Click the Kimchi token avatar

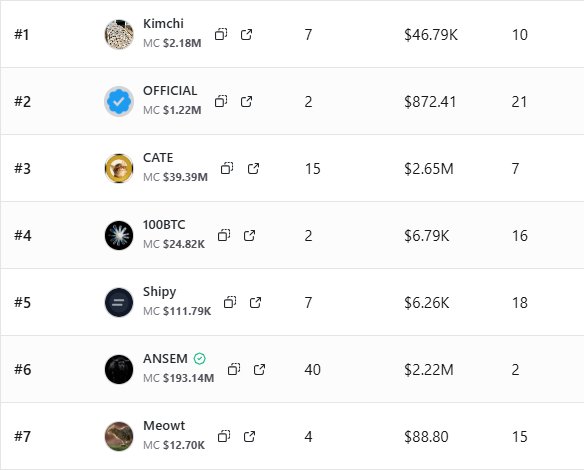click(119, 34)
